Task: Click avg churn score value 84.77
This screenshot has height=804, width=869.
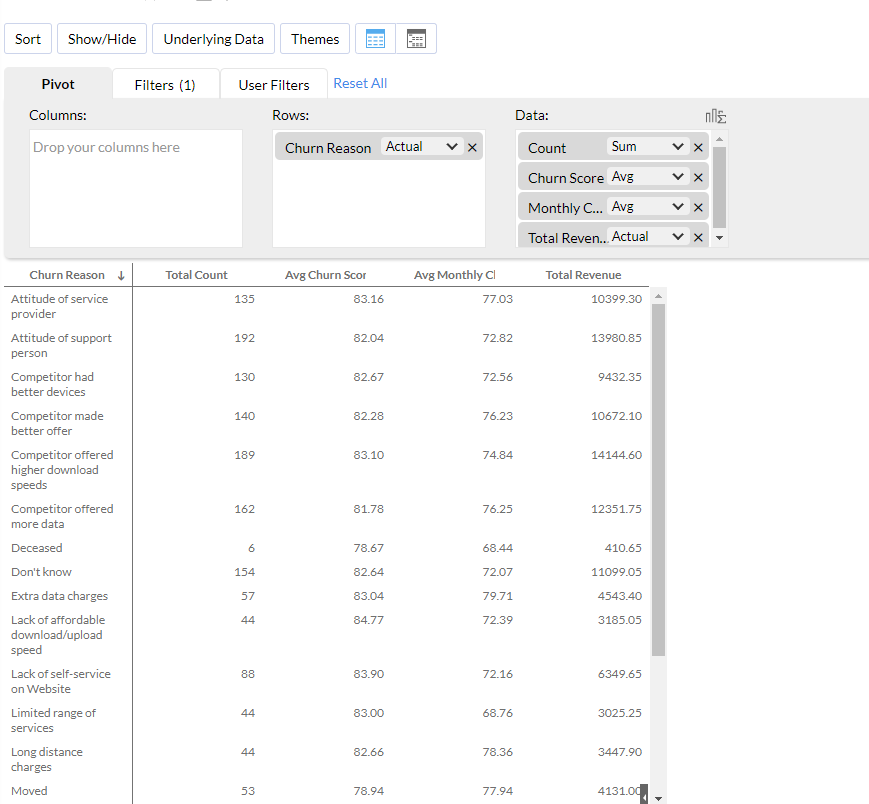Action: pos(369,620)
